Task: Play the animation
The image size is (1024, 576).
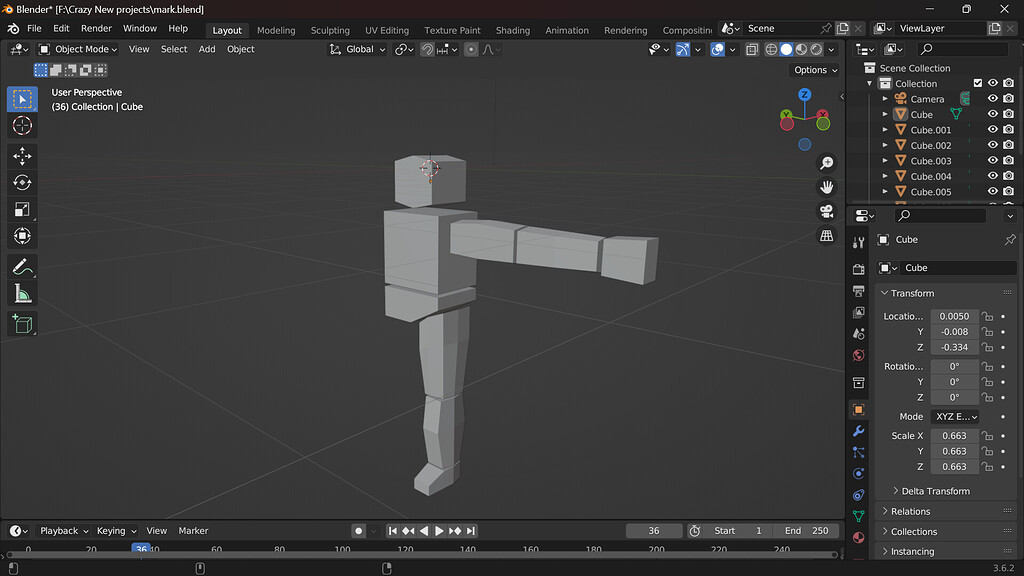Action: [x=440, y=531]
